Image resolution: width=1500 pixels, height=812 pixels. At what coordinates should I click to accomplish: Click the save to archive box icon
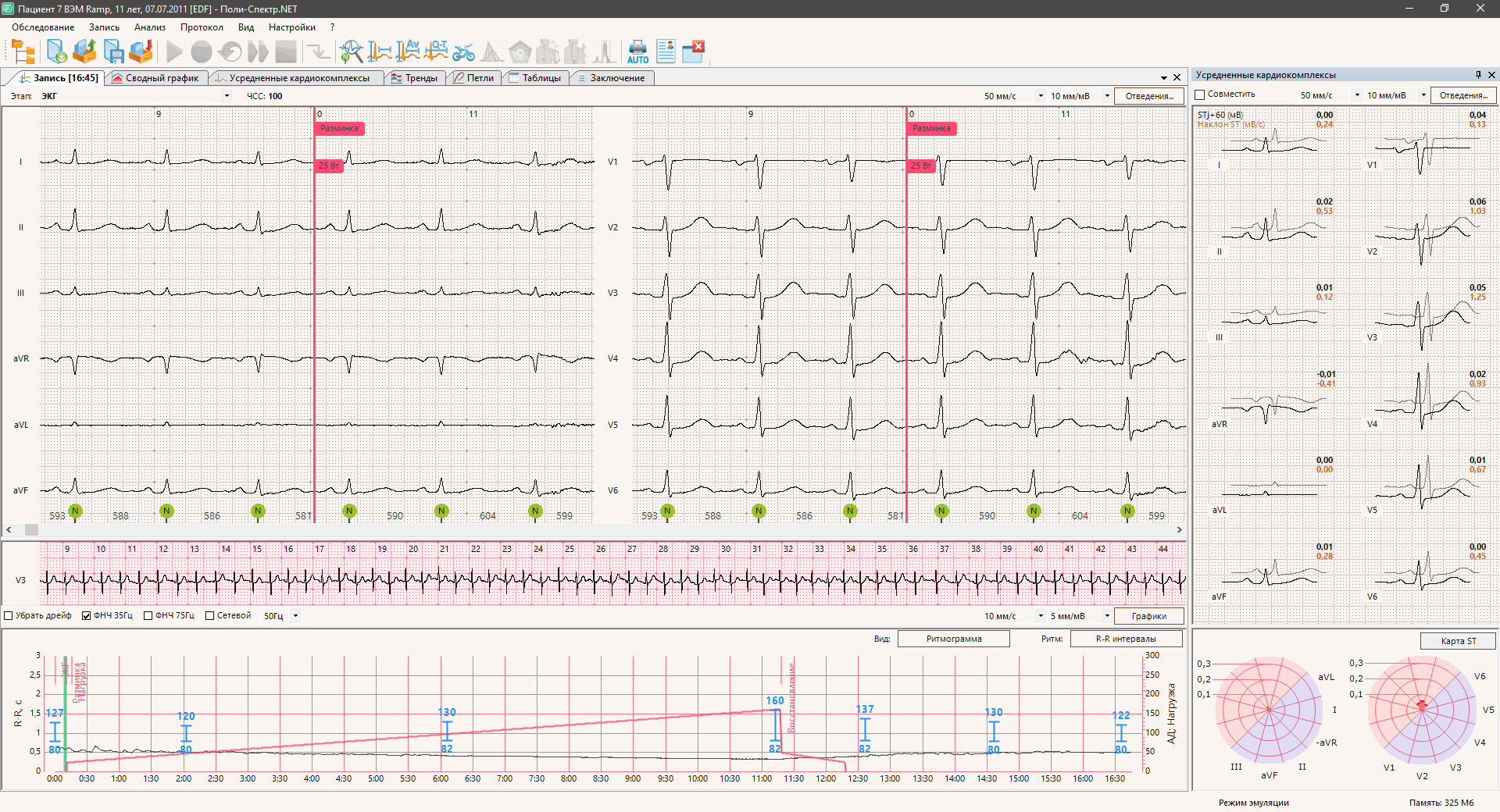[x=141, y=52]
